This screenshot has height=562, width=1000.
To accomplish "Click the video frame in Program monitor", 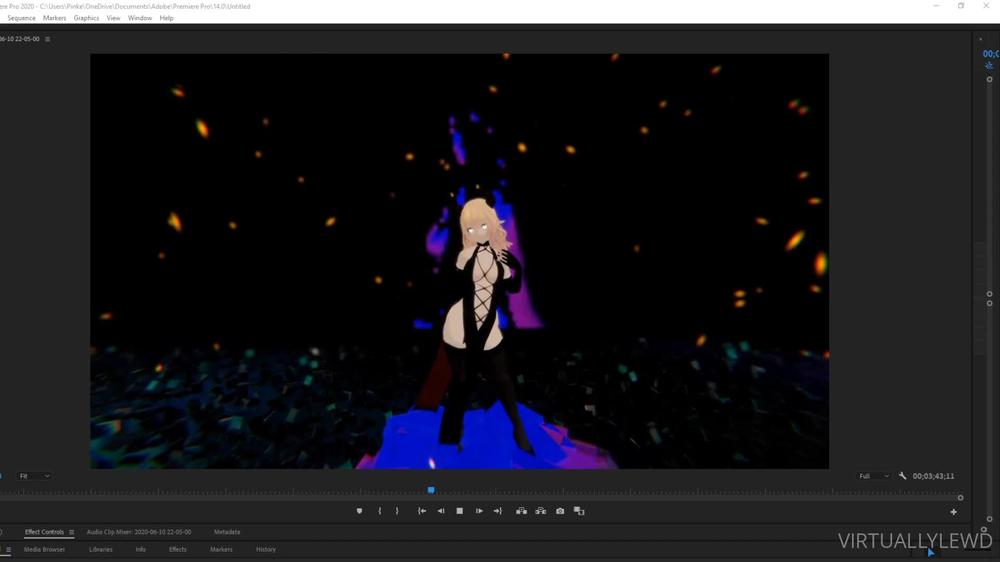I will (459, 261).
